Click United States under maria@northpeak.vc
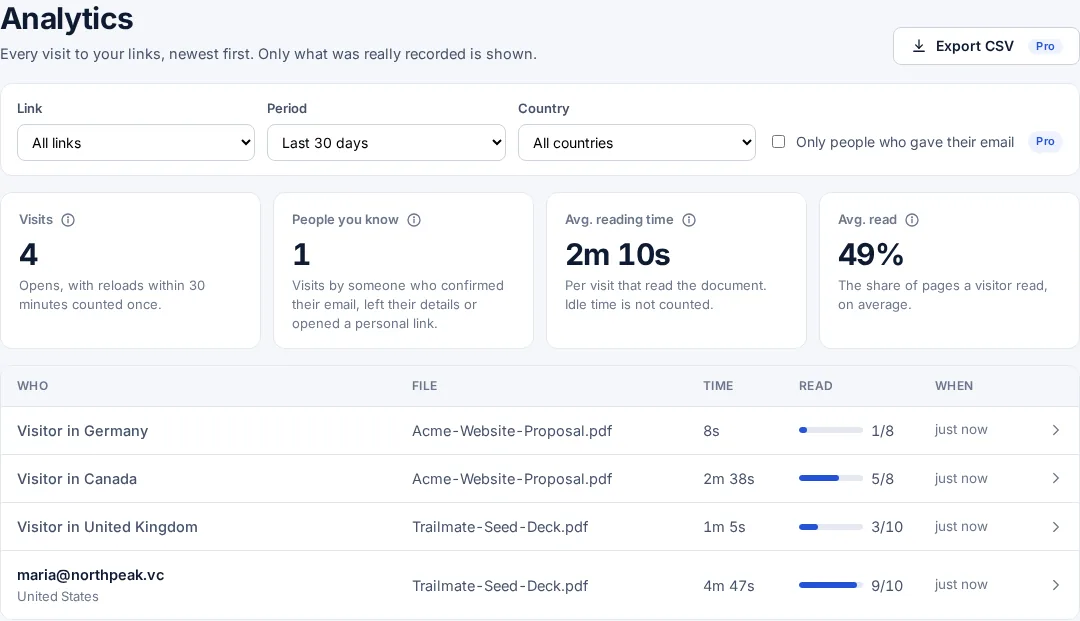1080x621 pixels. tap(58, 597)
